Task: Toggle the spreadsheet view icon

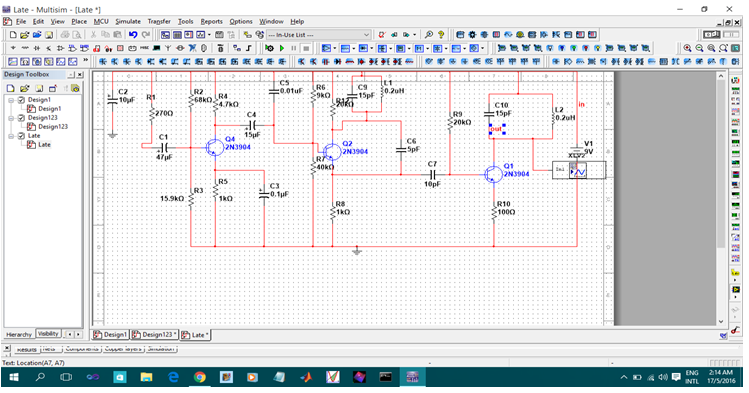Action: coord(177,35)
